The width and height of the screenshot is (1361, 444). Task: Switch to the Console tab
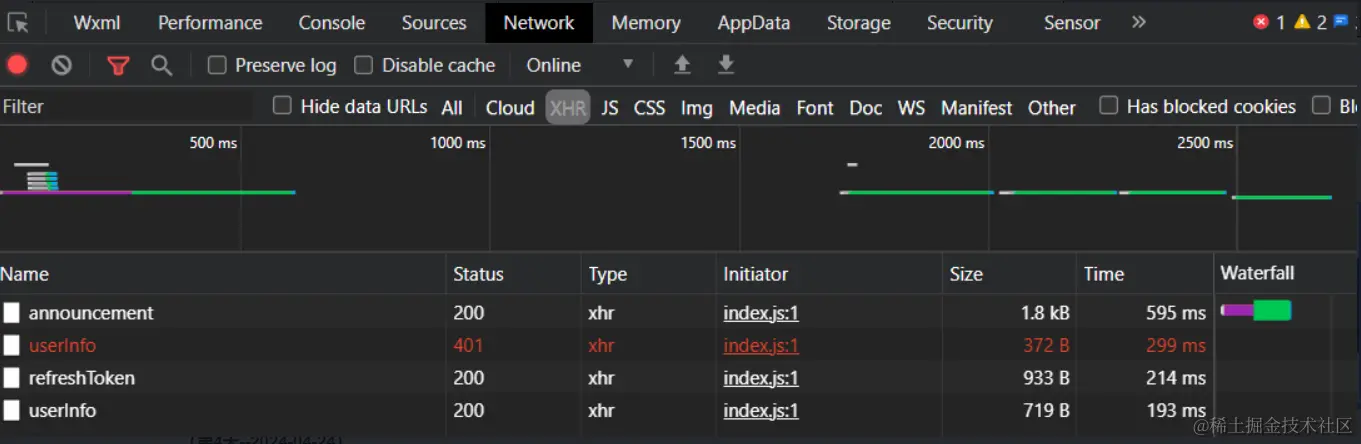(x=332, y=23)
